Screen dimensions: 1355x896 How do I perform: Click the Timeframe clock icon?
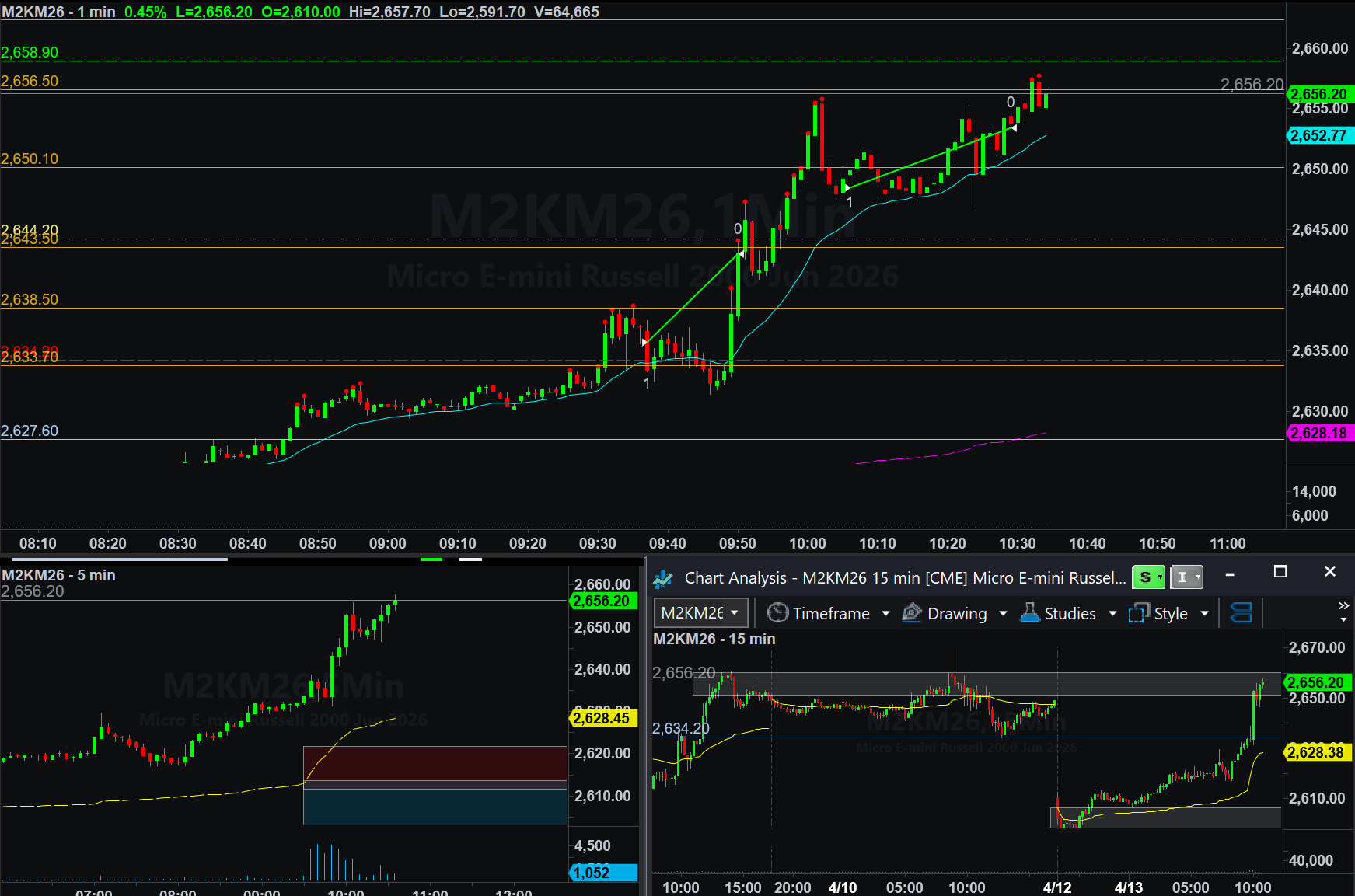coord(777,613)
